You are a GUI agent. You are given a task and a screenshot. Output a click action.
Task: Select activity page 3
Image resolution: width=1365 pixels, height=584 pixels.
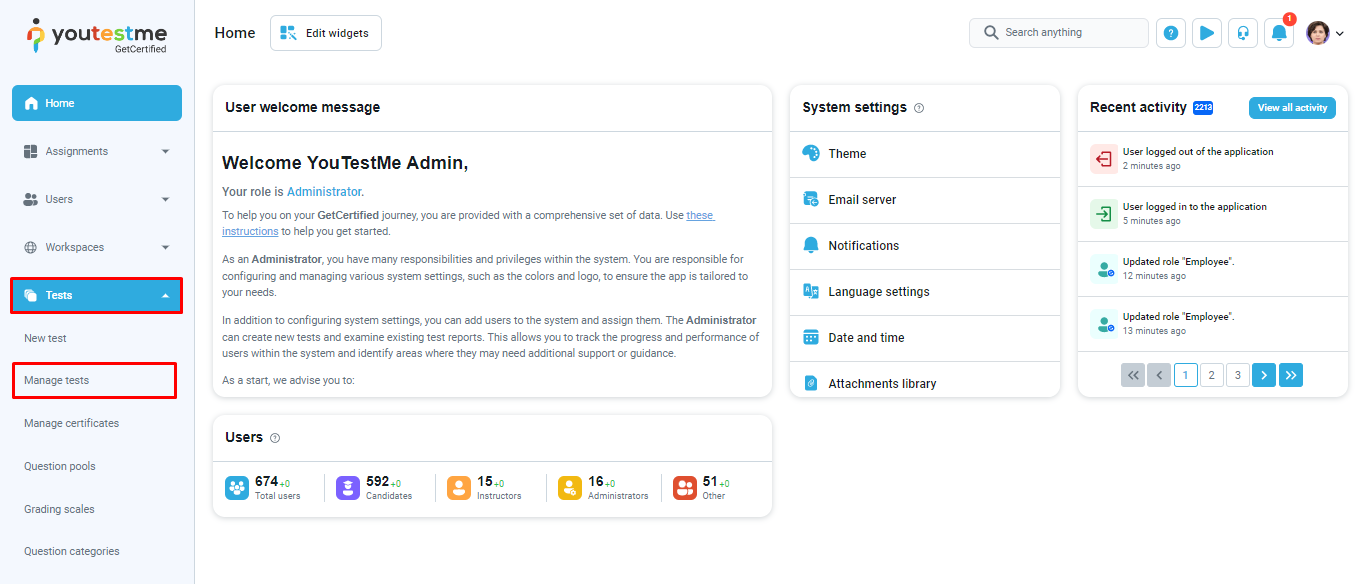pyautogui.click(x=1238, y=375)
